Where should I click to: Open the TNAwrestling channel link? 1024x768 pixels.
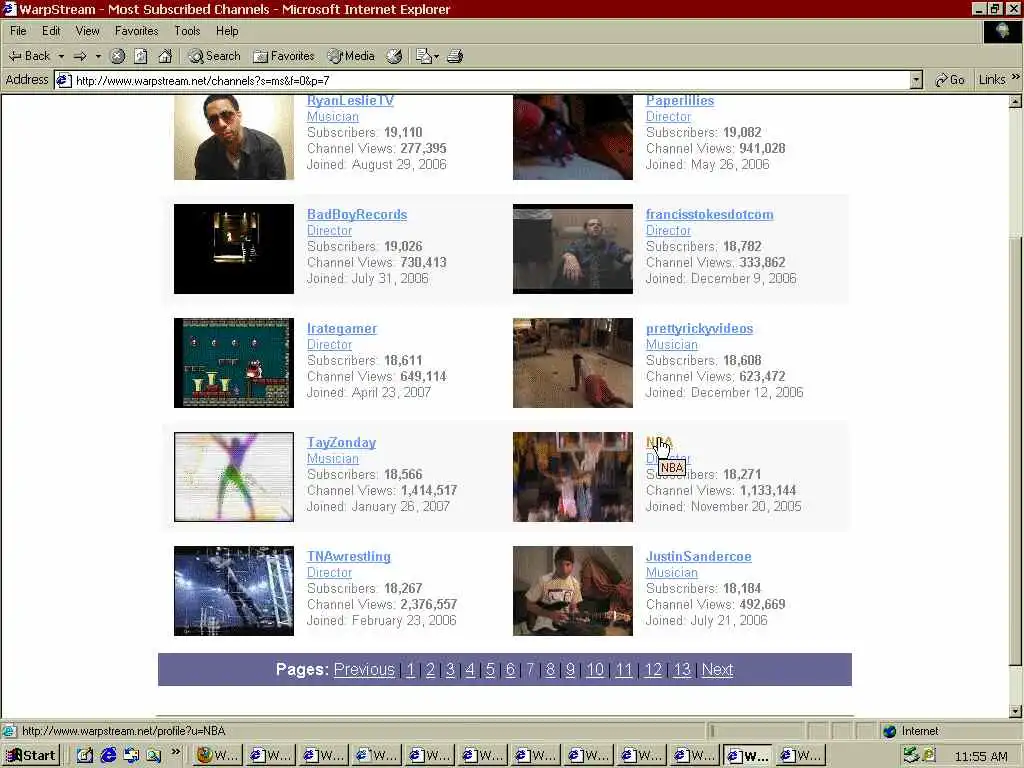point(349,556)
